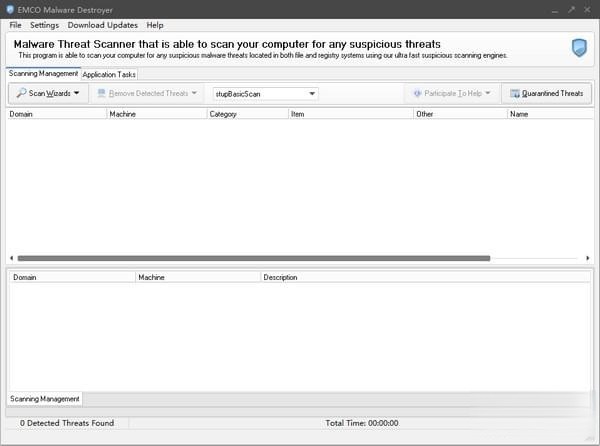This screenshot has width=600, height=446.
Task: Expand the Participate To Help arrow
Action: (488, 93)
